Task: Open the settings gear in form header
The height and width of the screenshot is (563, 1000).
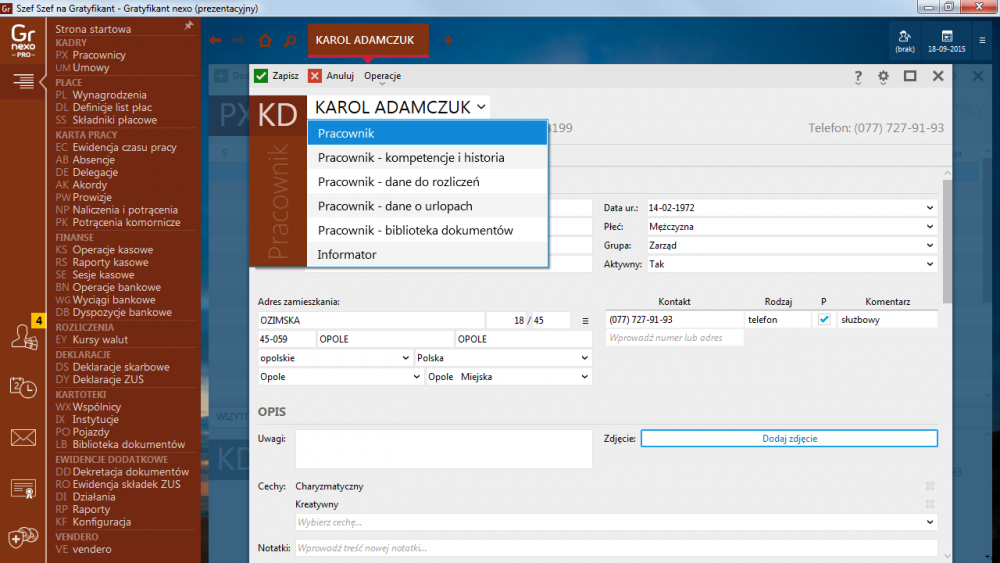Action: (883, 76)
